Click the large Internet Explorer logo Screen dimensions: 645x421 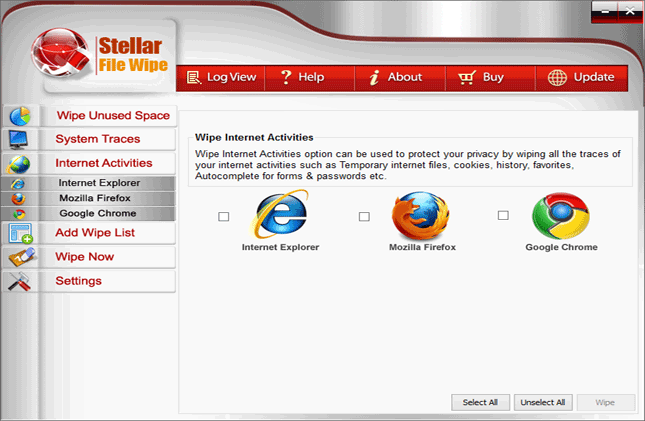point(280,214)
